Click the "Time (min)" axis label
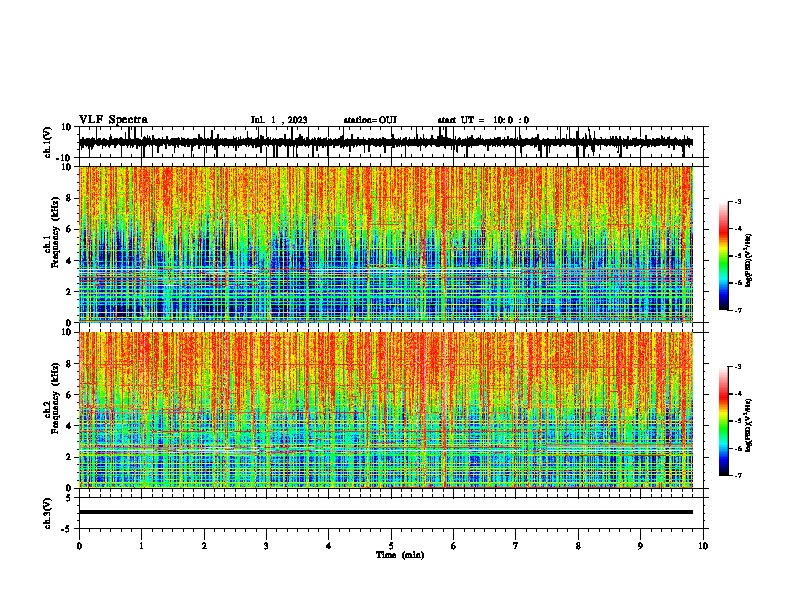 (x=400, y=555)
